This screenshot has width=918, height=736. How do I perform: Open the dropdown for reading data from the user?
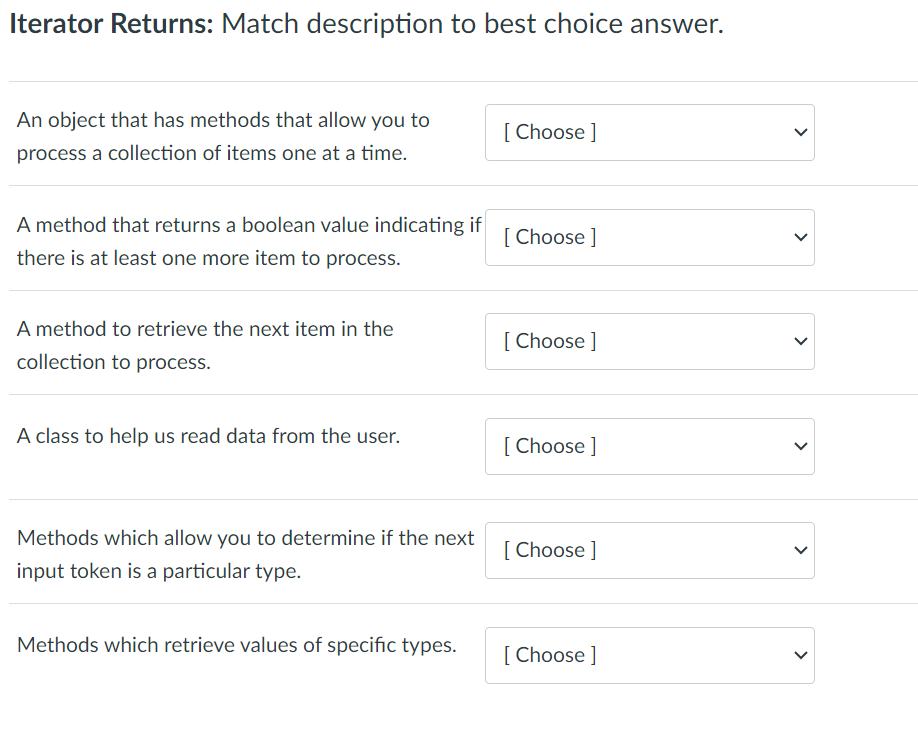649,446
